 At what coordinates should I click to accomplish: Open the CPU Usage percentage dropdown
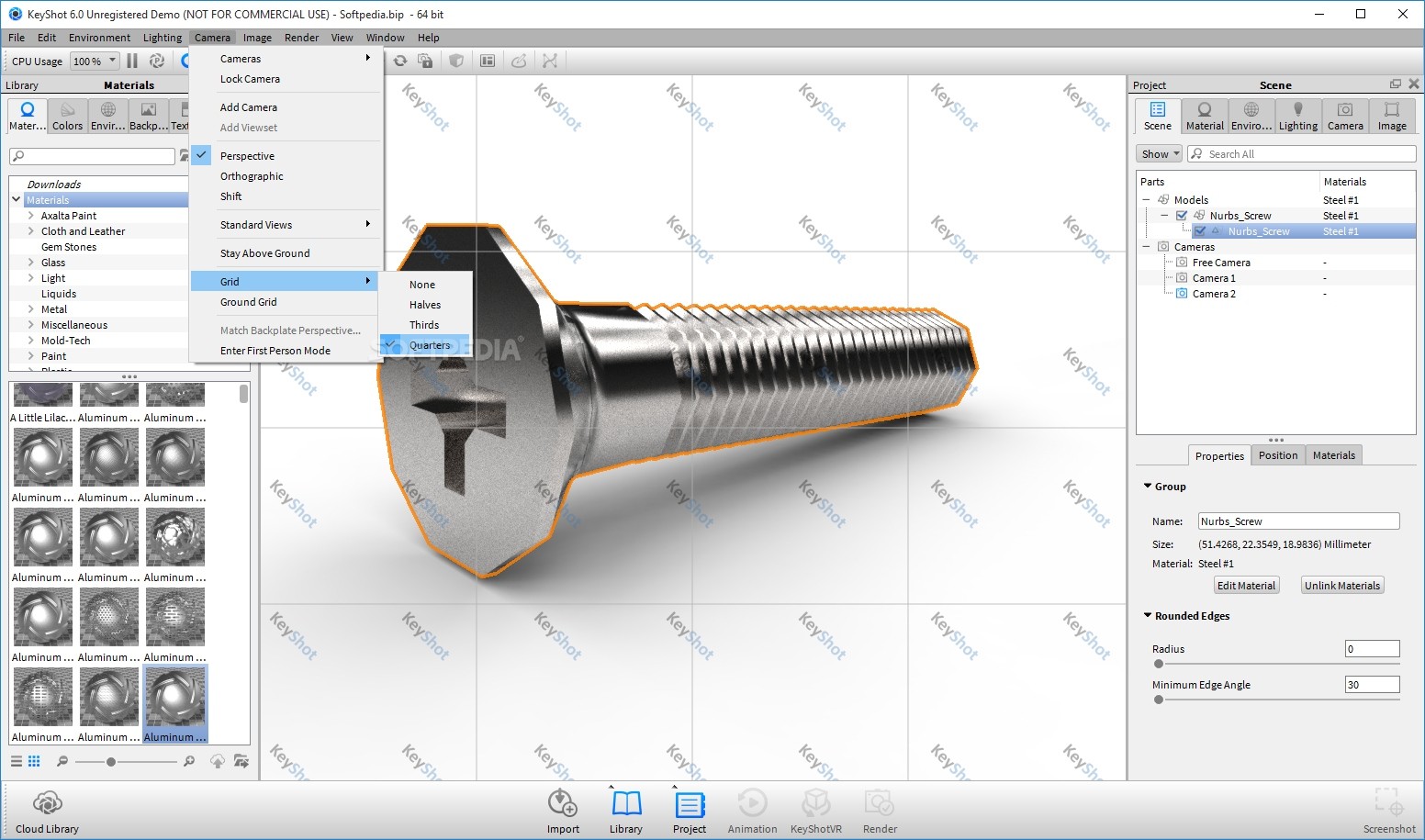coord(95,62)
